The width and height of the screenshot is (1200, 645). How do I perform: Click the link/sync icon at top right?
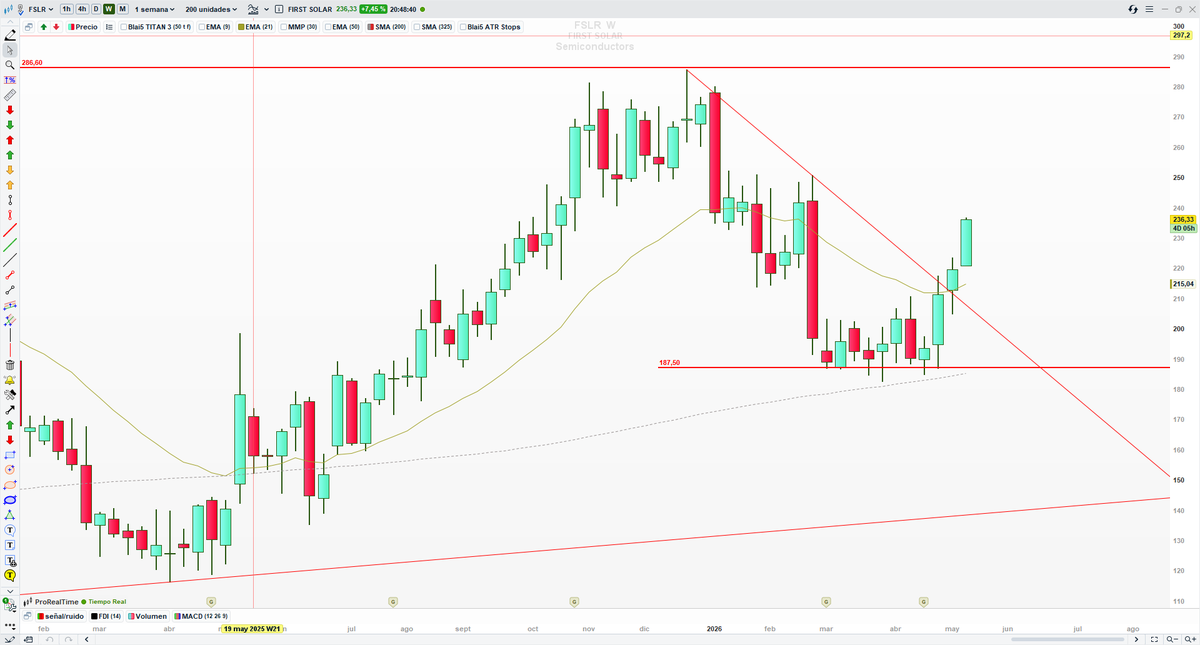point(1133,9)
